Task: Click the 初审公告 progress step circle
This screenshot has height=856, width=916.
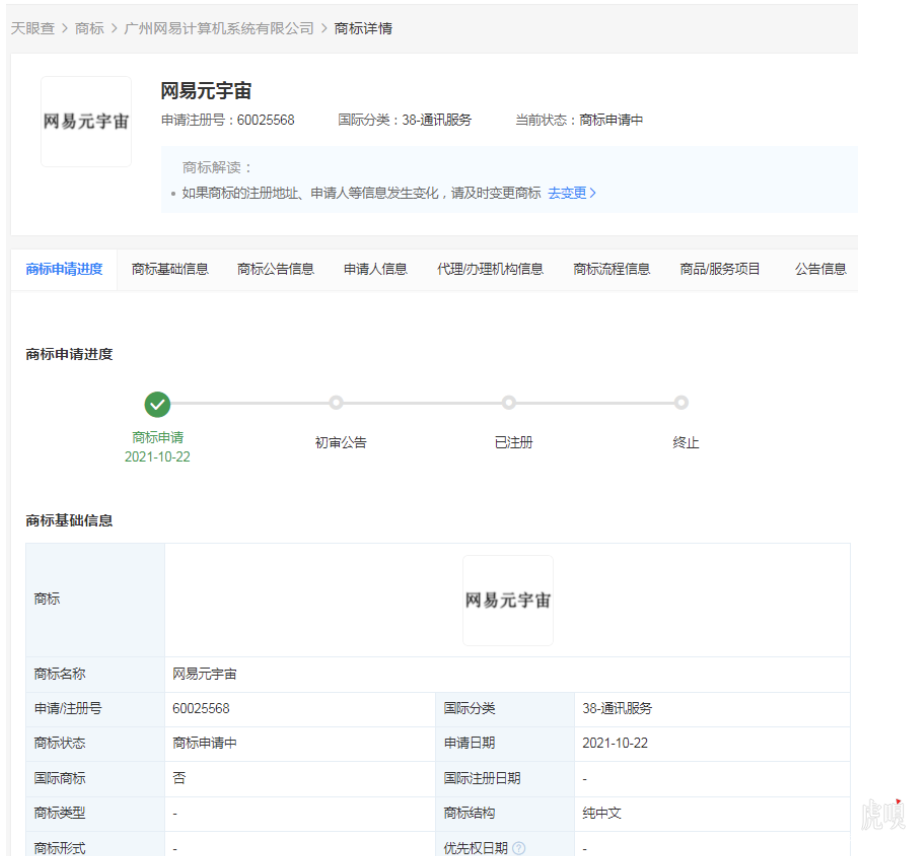Action: tap(336, 403)
